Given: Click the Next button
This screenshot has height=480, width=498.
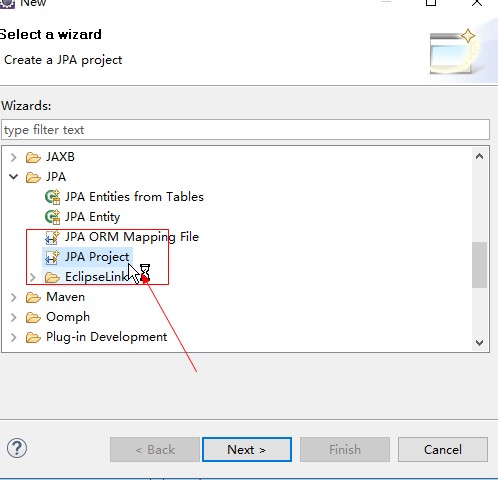Looking at the screenshot, I should pyautogui.click(x=247, y=450).
